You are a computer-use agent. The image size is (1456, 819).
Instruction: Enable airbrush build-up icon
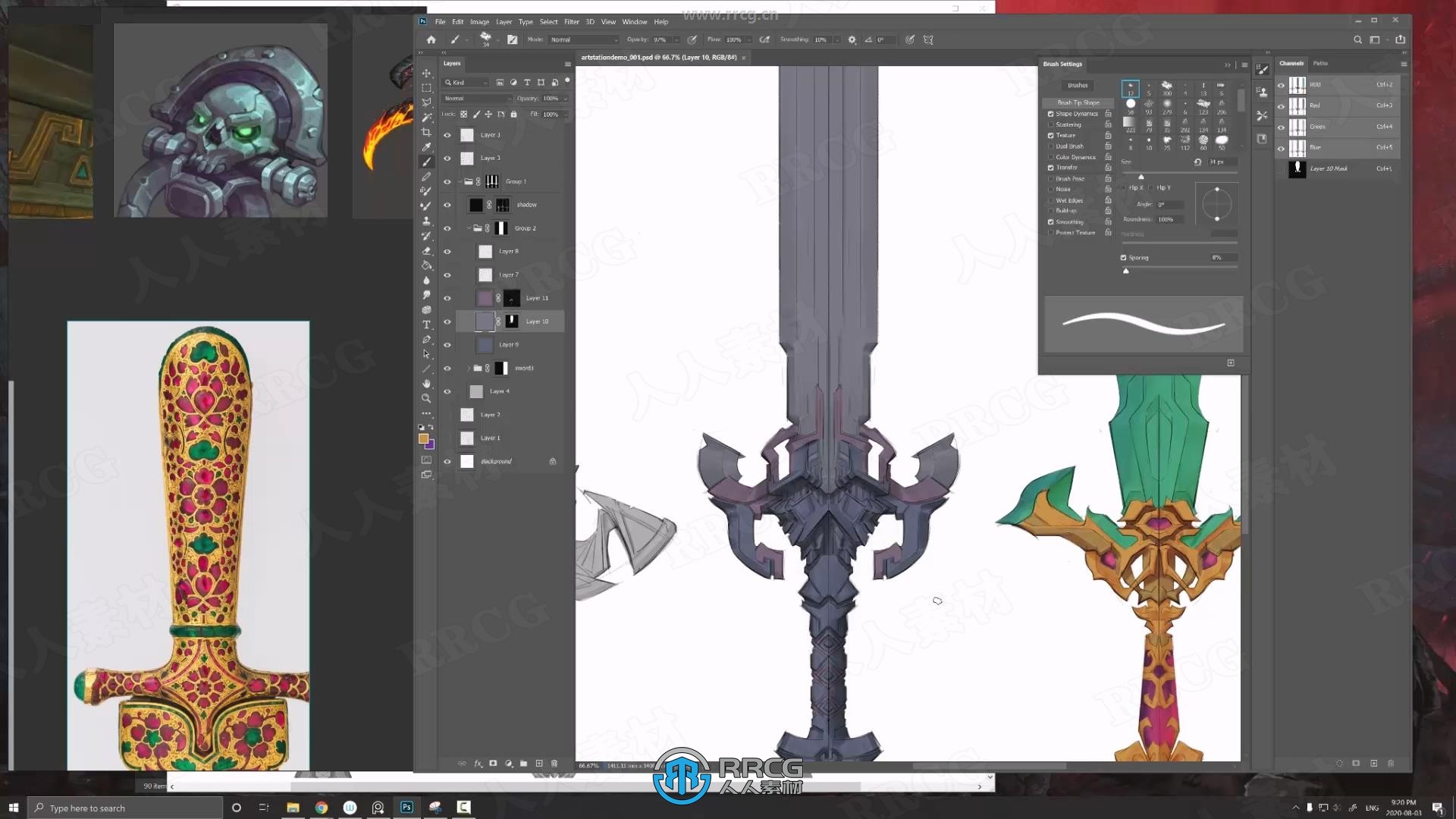(764, 39)
